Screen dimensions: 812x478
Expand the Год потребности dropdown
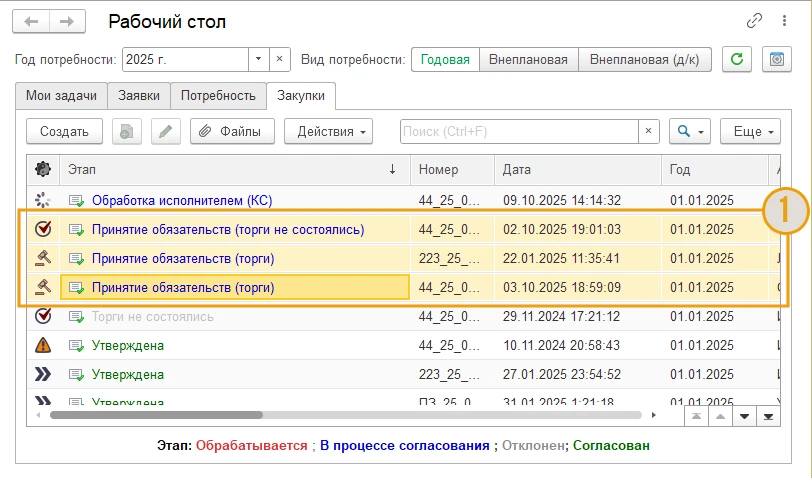tap(258, 59)
